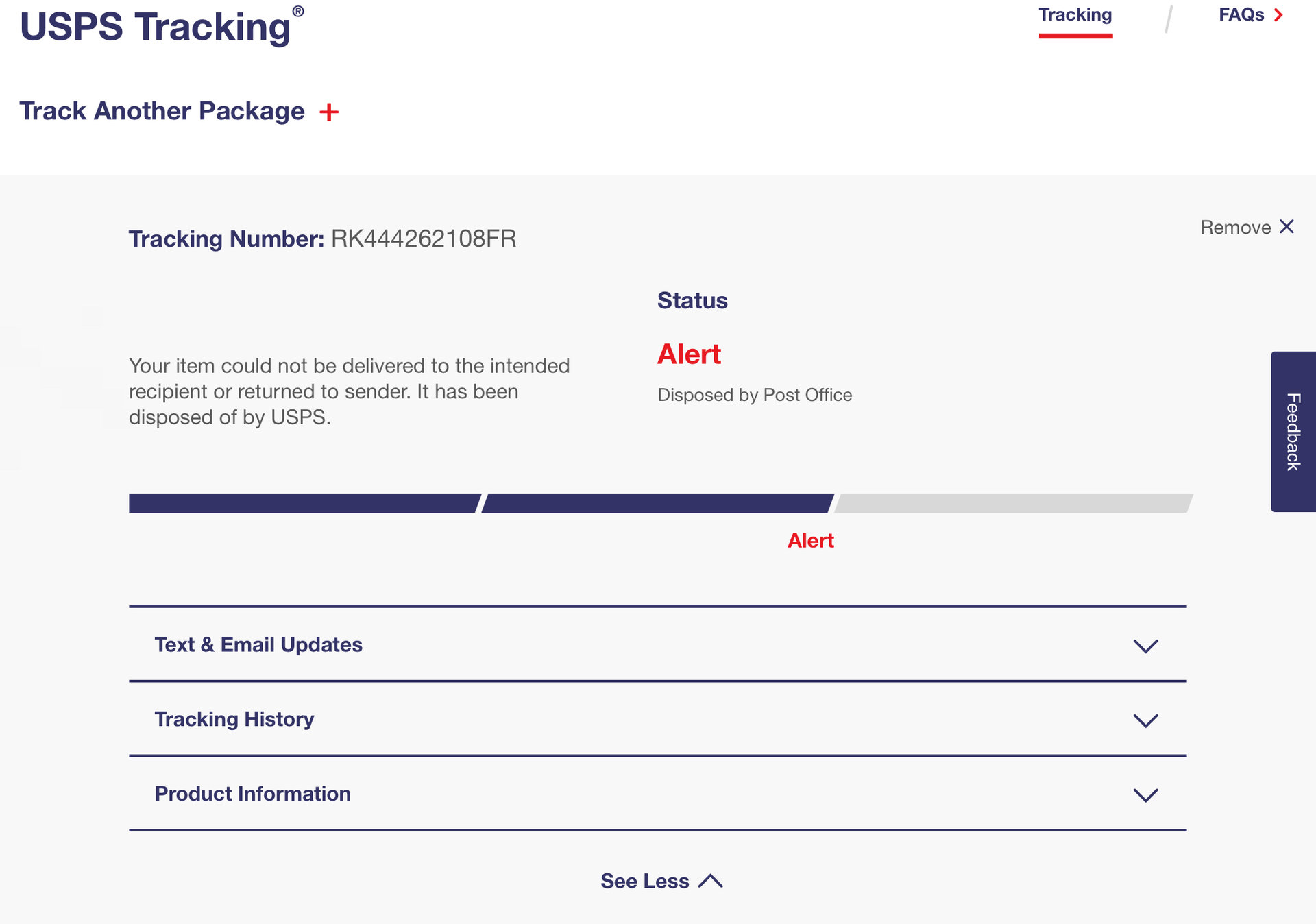1316x924 pixels.
Task: Click the Text & Email Updates label
Action: 258,644
